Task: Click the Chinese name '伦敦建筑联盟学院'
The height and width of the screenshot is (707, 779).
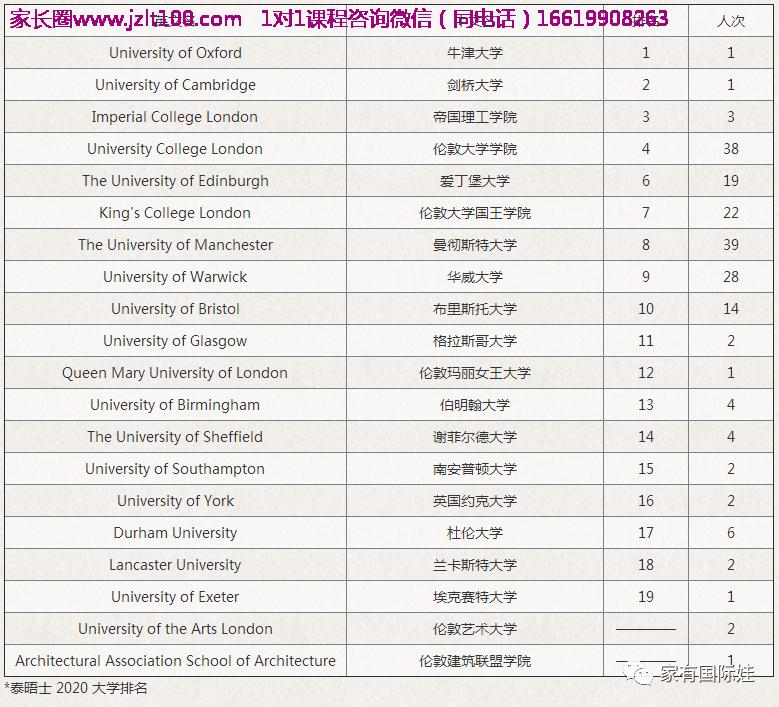Action: tap(475, 661)
